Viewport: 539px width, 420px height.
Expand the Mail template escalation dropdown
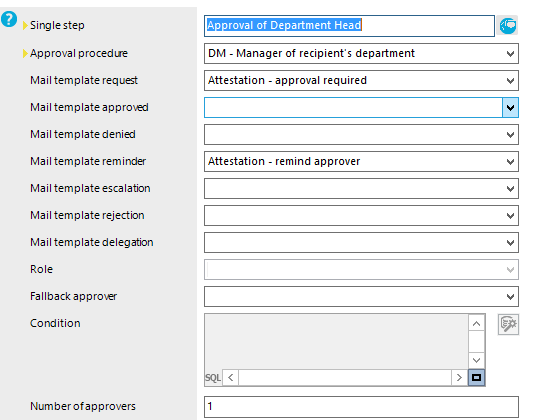click(510, 188)
